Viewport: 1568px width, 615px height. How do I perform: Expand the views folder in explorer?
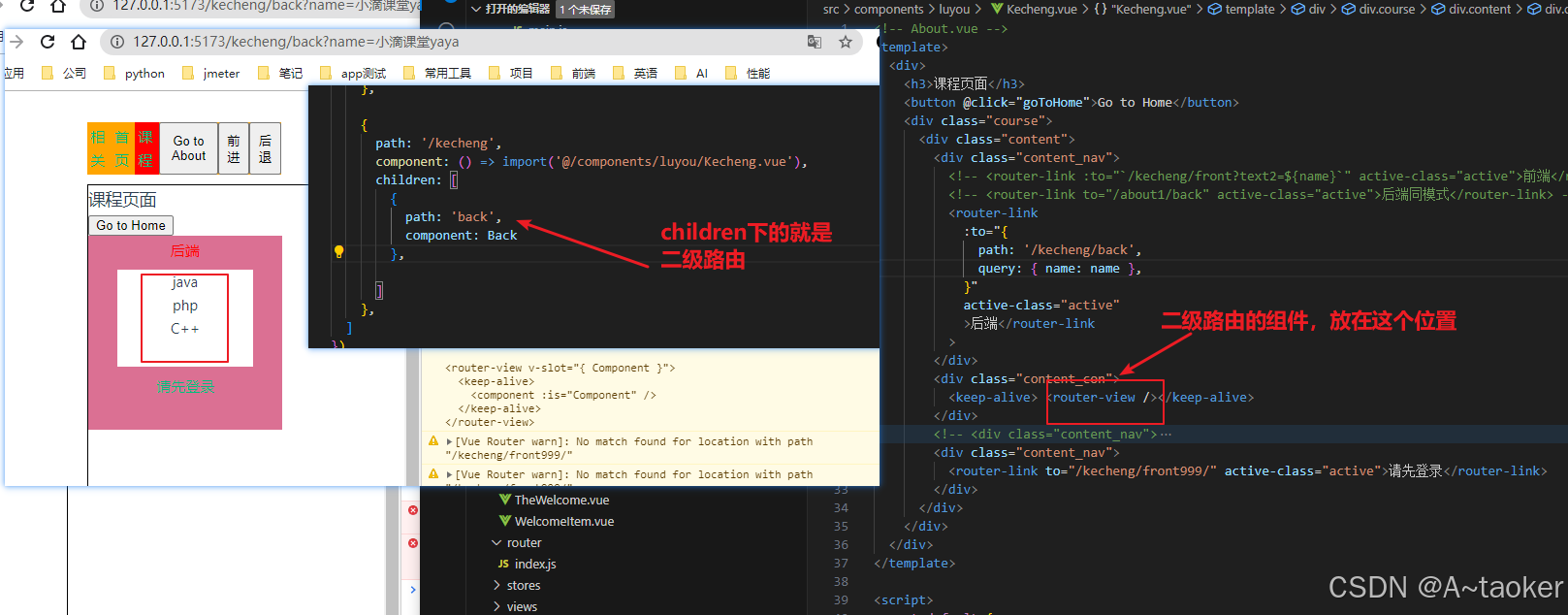[496, 607]
